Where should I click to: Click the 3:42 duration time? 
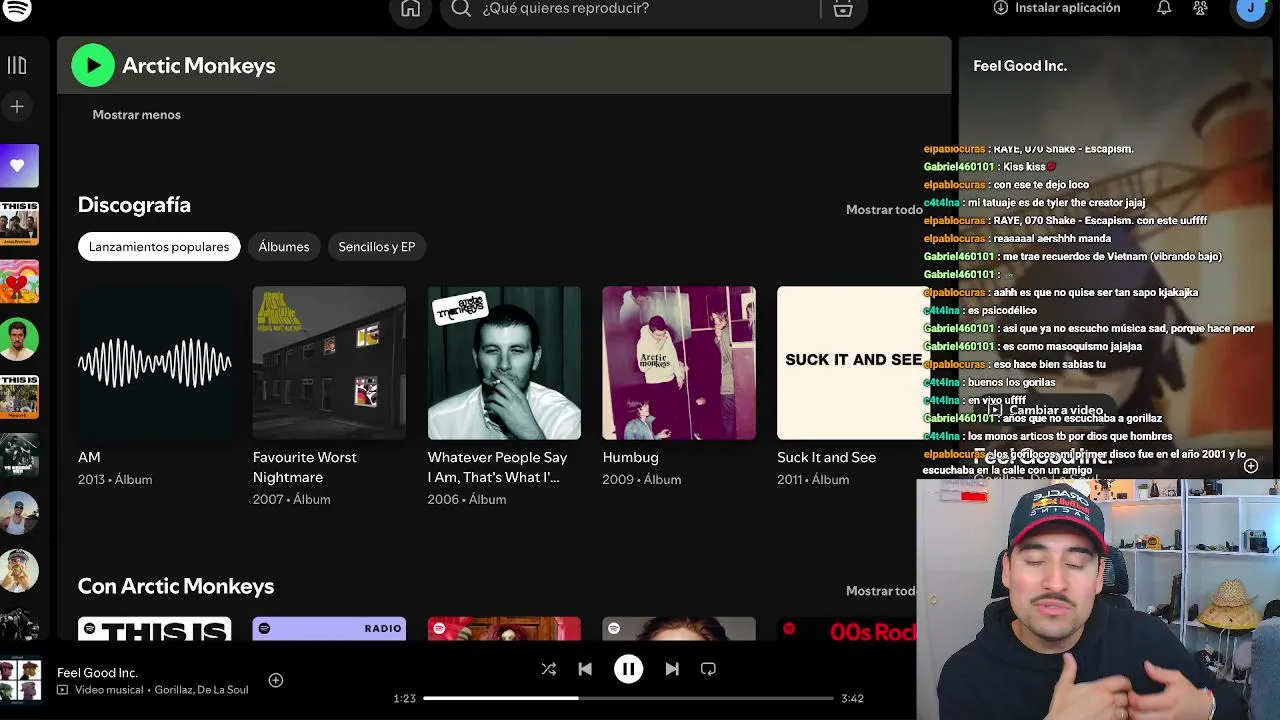point(852,698)
